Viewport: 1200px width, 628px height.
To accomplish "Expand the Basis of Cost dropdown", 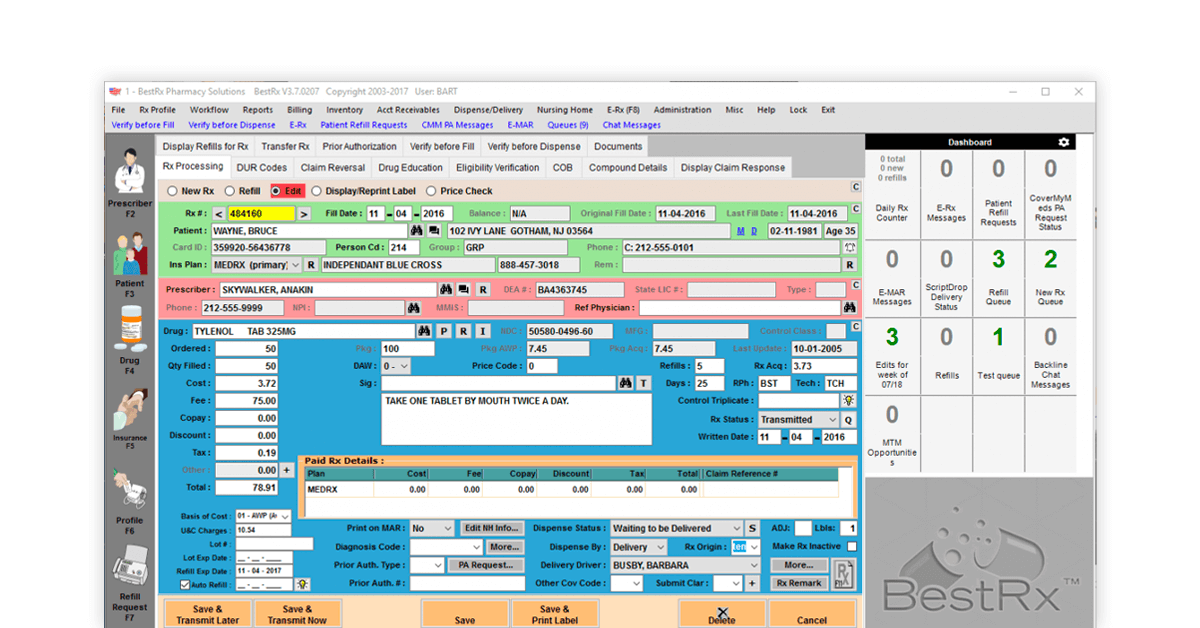I will pos(285,516).
